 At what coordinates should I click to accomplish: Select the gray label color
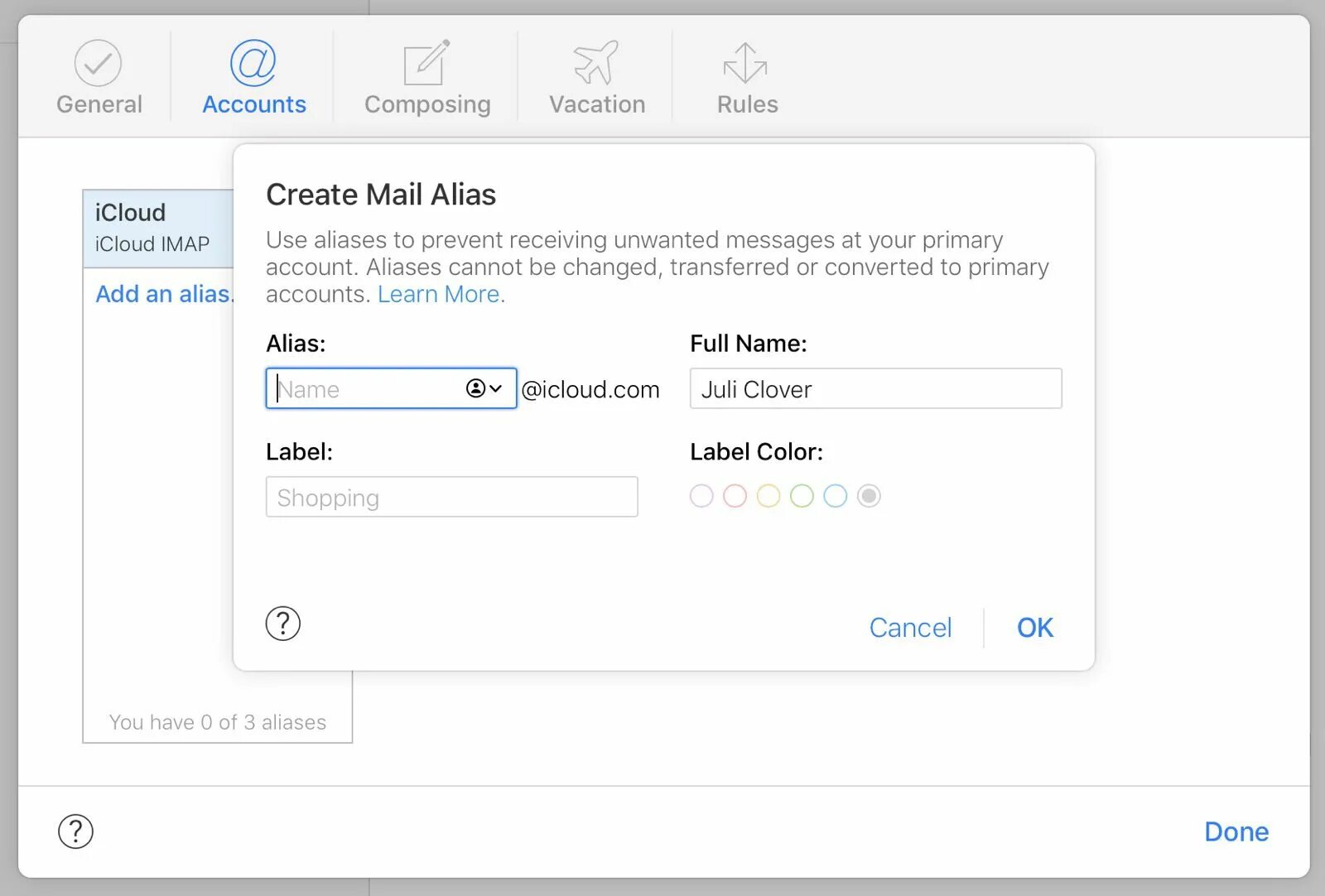pyautogui.click(x=869, y=496)
